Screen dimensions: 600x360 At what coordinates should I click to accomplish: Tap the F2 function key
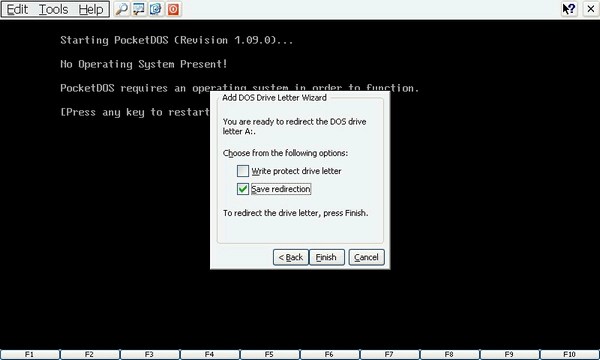[x=90, y=355]
